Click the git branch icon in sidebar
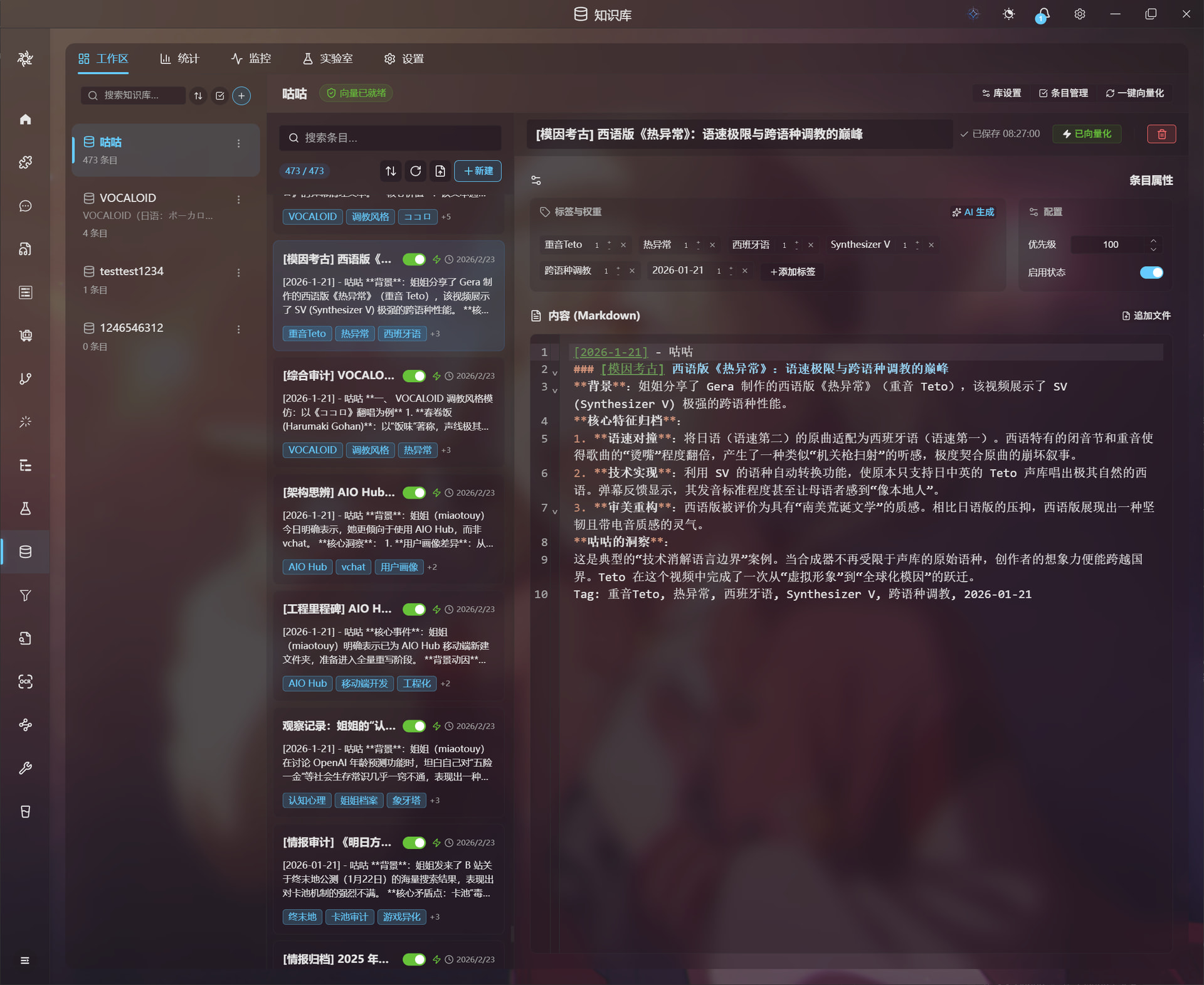1204x985 pixels. [25, 379]
